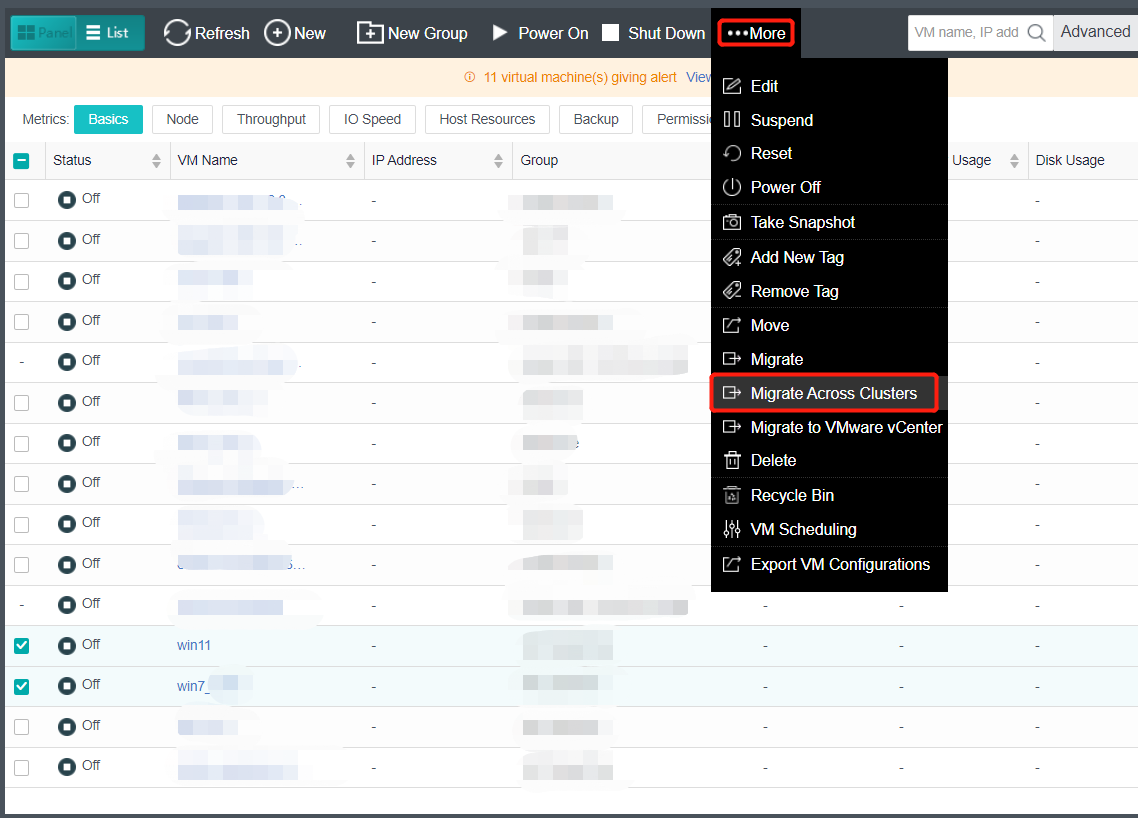The image size is (1138, 818).
Task: Click the New VM plus icon
Action: pyautogui.click(x=277, y=33)
